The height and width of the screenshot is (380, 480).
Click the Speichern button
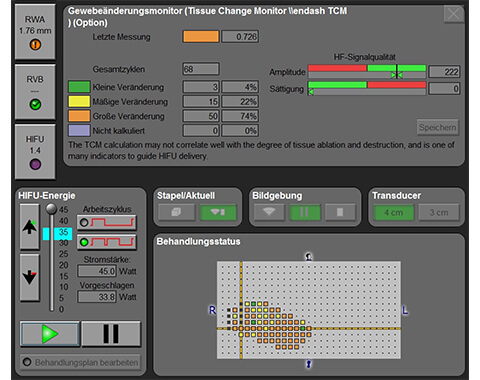(x=438, y=127)
